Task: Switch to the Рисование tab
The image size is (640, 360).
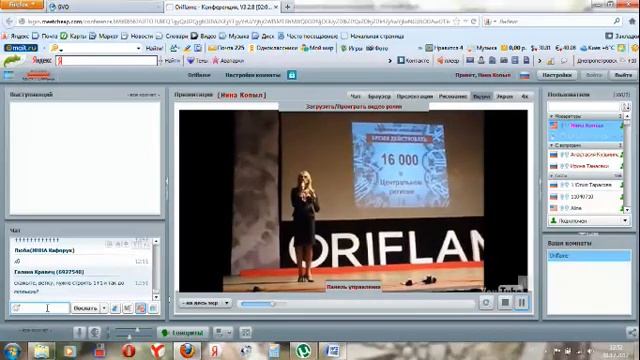Action: [x=453, y=96]
